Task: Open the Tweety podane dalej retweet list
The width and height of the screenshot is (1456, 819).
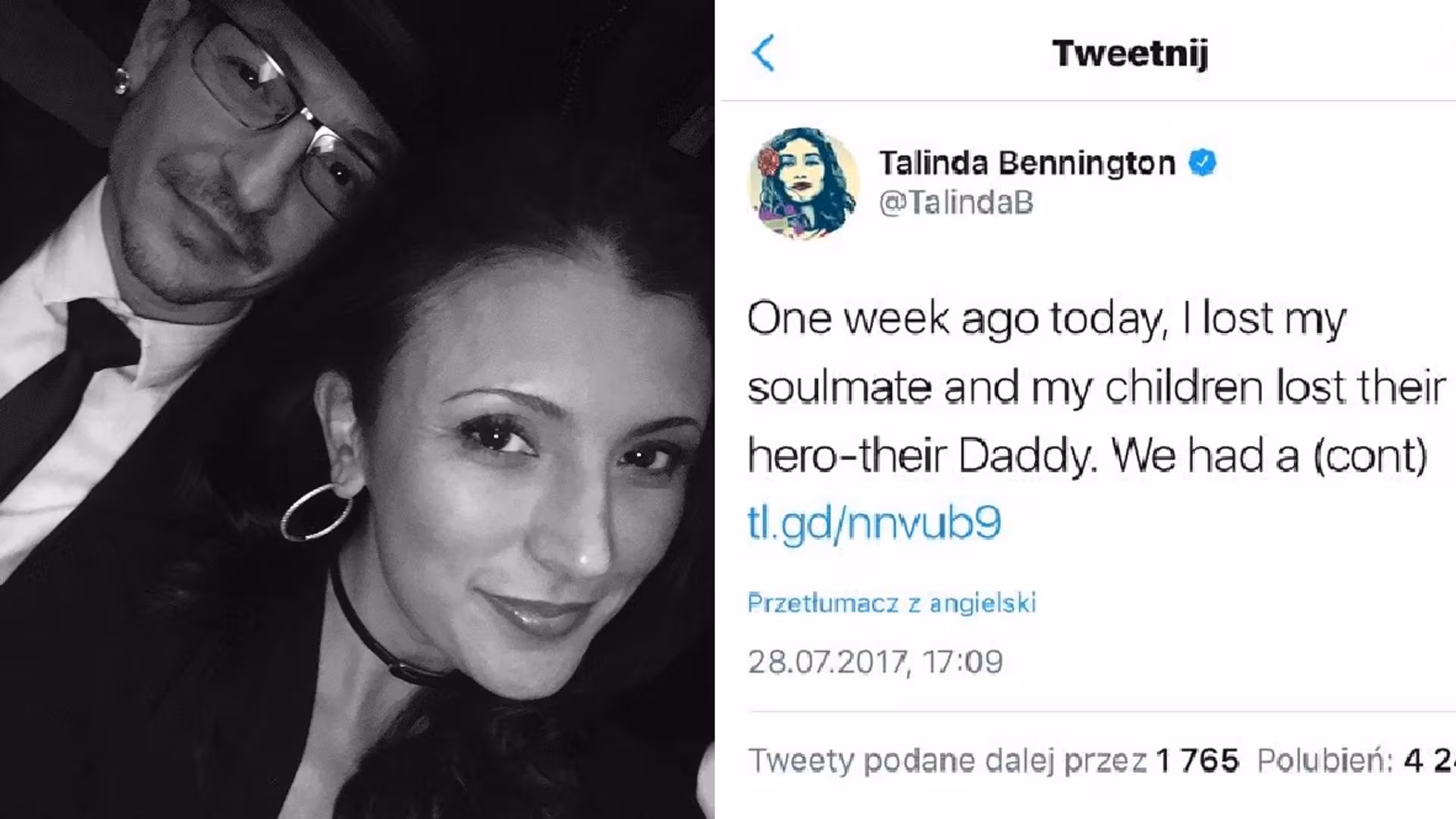Action: click(993, 760)
